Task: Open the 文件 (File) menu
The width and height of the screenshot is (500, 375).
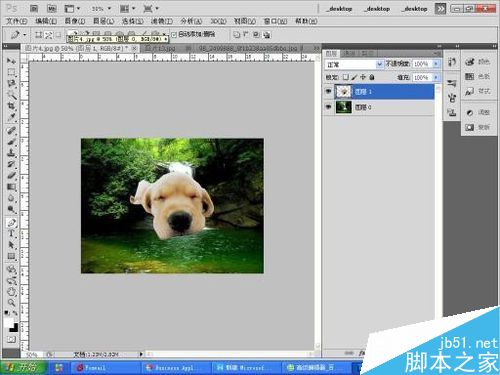Action: coord(17,21)
